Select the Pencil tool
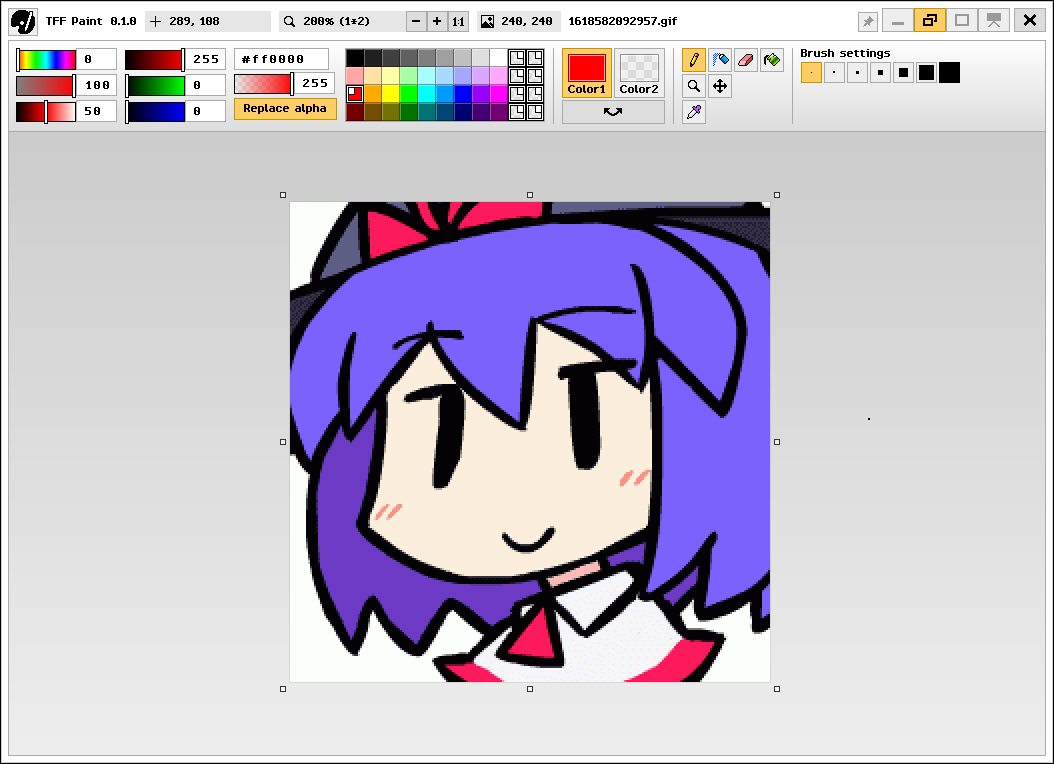This screenshot has height=764, width=1054. click(694, 60)
